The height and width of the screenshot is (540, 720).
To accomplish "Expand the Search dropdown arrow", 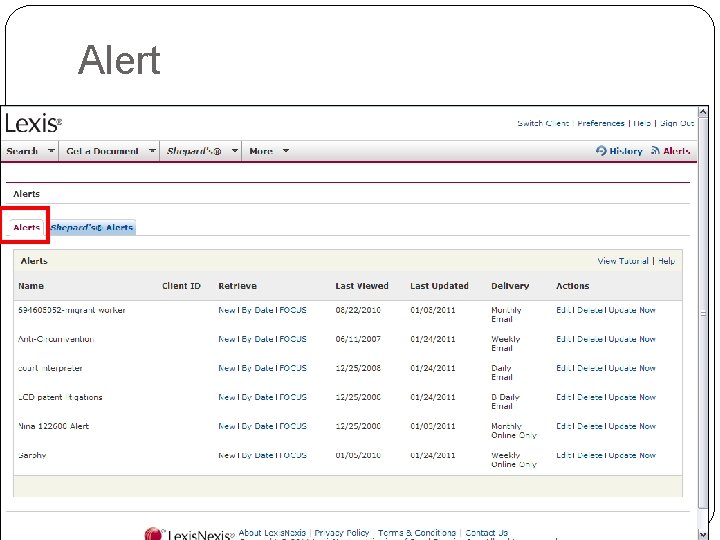I will coord(51,151).
